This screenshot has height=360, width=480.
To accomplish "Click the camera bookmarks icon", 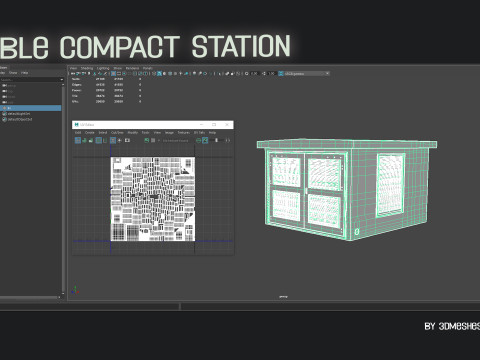I will pyautogui.click(x=89, y=73).
